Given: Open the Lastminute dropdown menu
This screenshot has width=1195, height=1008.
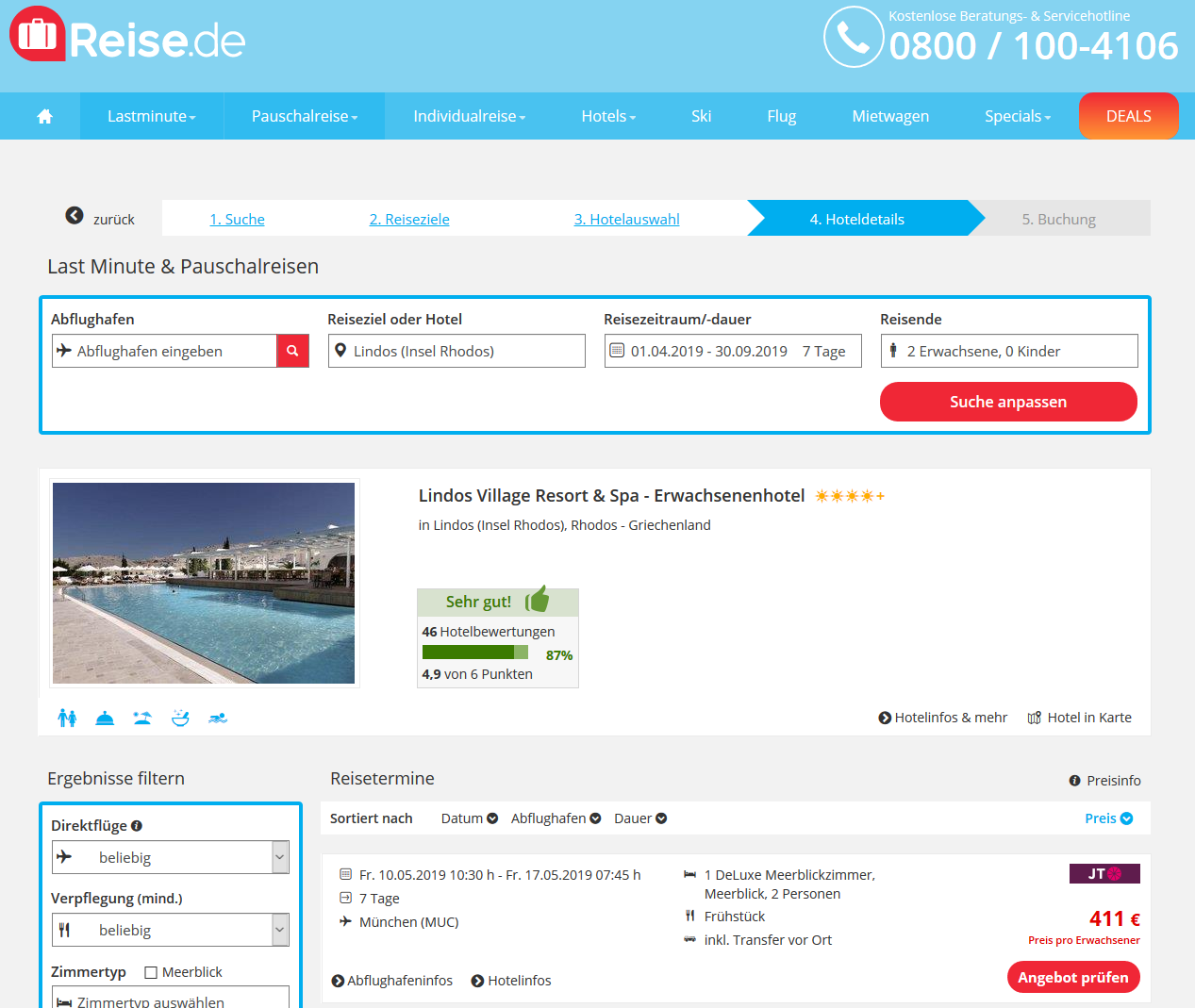Looking at the screenshot, I should pos(152,116).
